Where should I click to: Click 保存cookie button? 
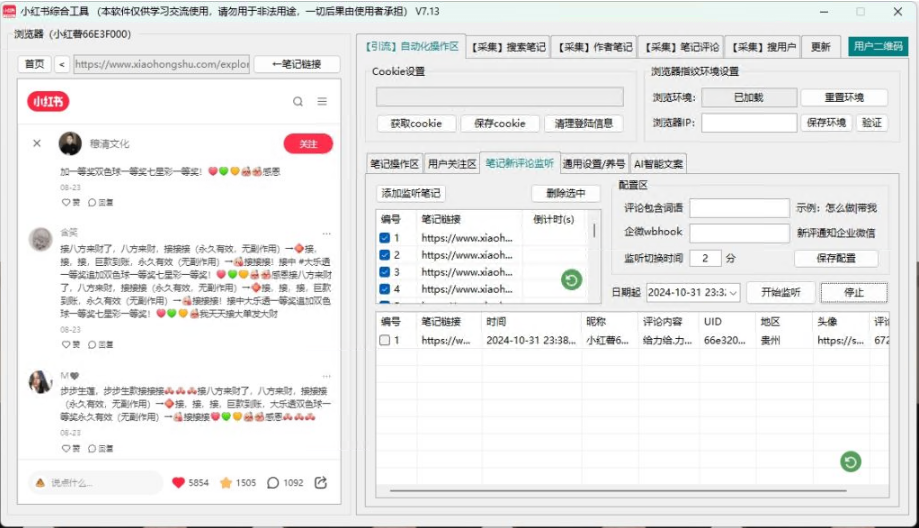click(499, 124)
